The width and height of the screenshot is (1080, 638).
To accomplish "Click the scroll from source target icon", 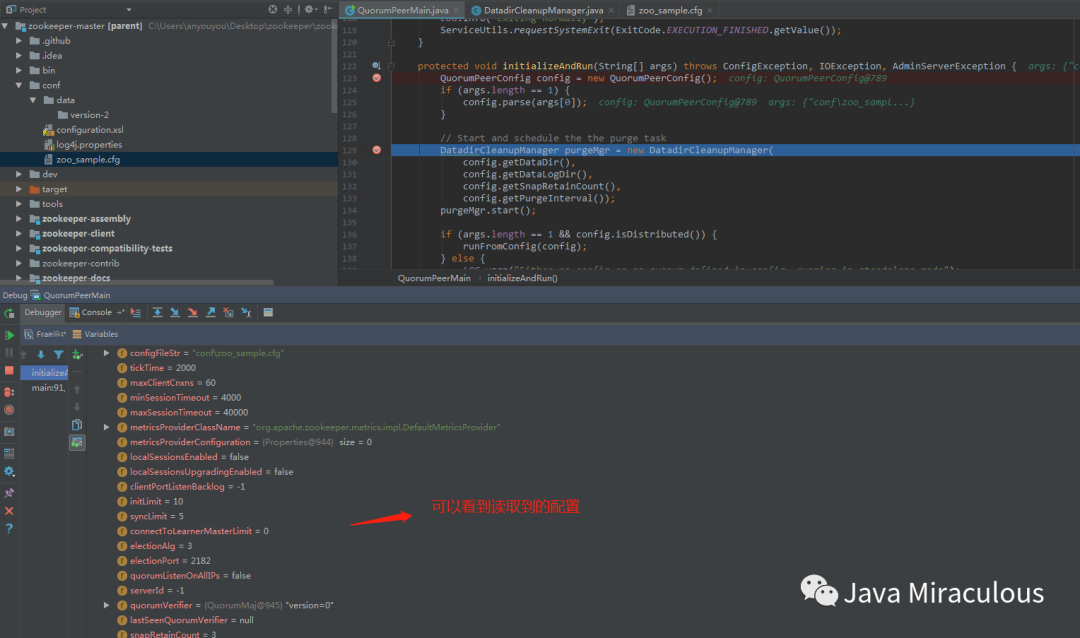I will (273, 10).
